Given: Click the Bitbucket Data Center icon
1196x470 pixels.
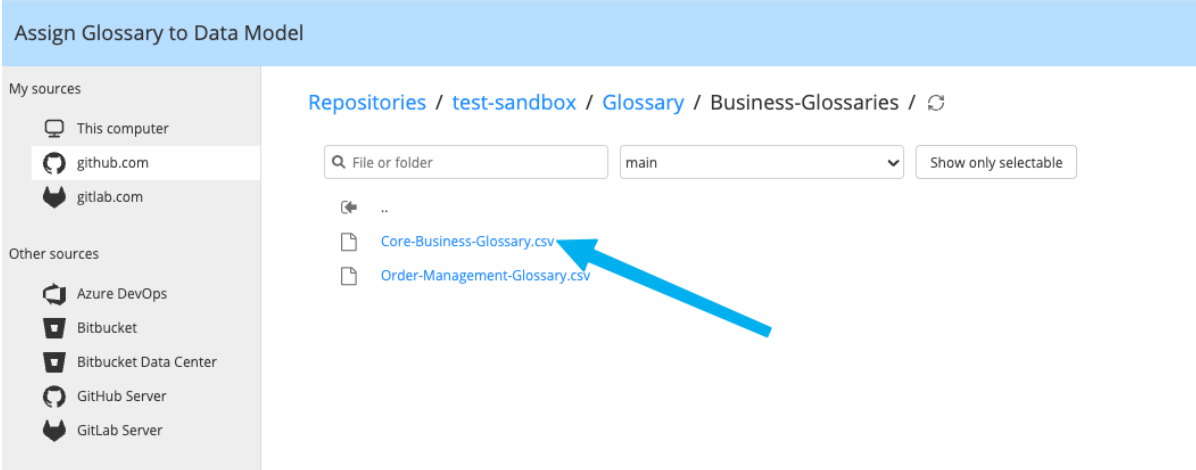Looking at the screenshot, I should 54,362.
